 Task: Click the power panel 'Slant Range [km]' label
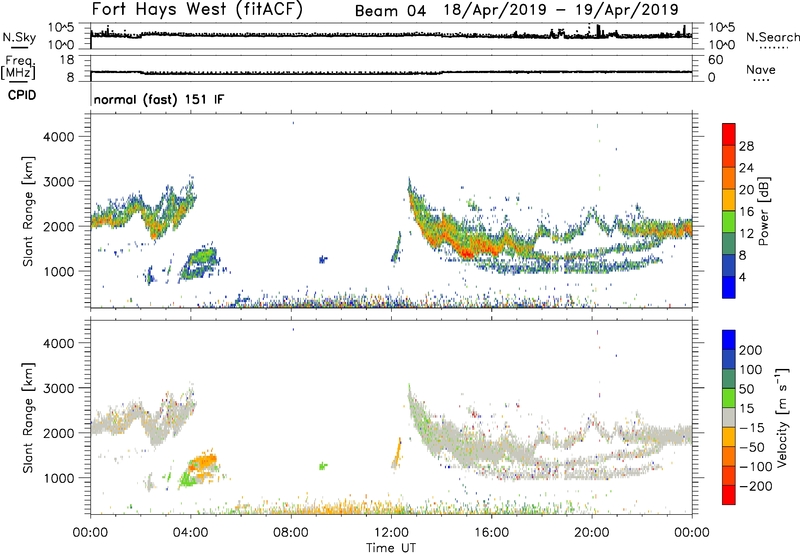pyautogui.click(x=28, y=211)
